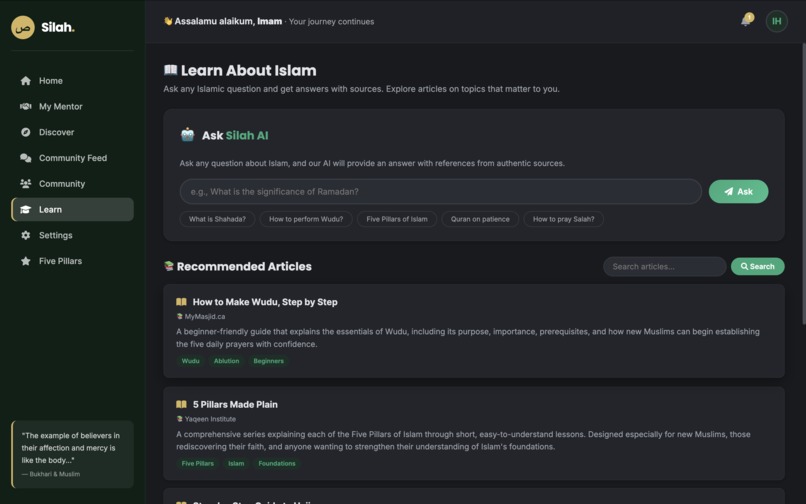
Task: Pick 'How to pray Salah?' suggestion chip
Action: 563,219
